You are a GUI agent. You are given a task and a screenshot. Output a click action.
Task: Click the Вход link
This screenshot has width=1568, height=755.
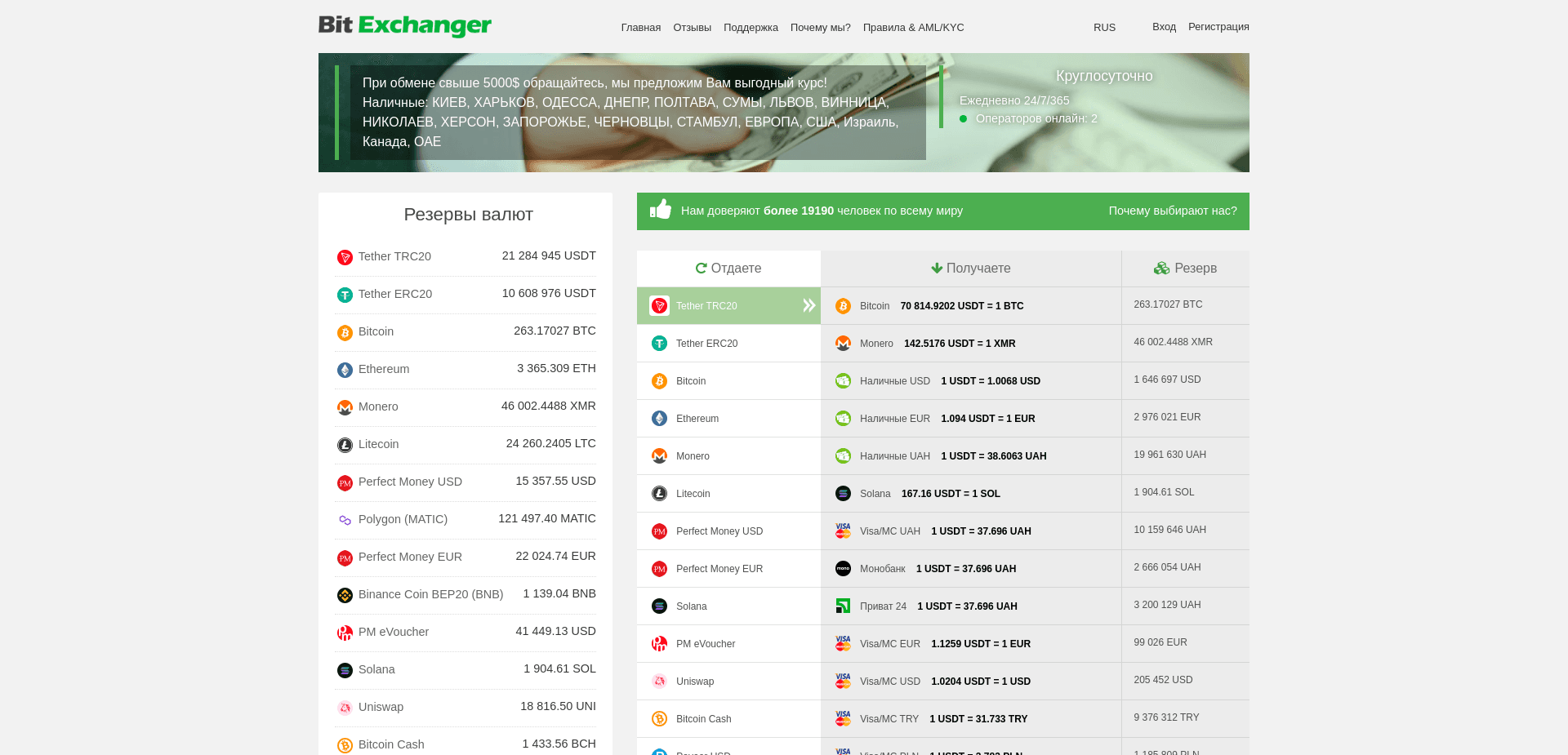pos(1163,26)
